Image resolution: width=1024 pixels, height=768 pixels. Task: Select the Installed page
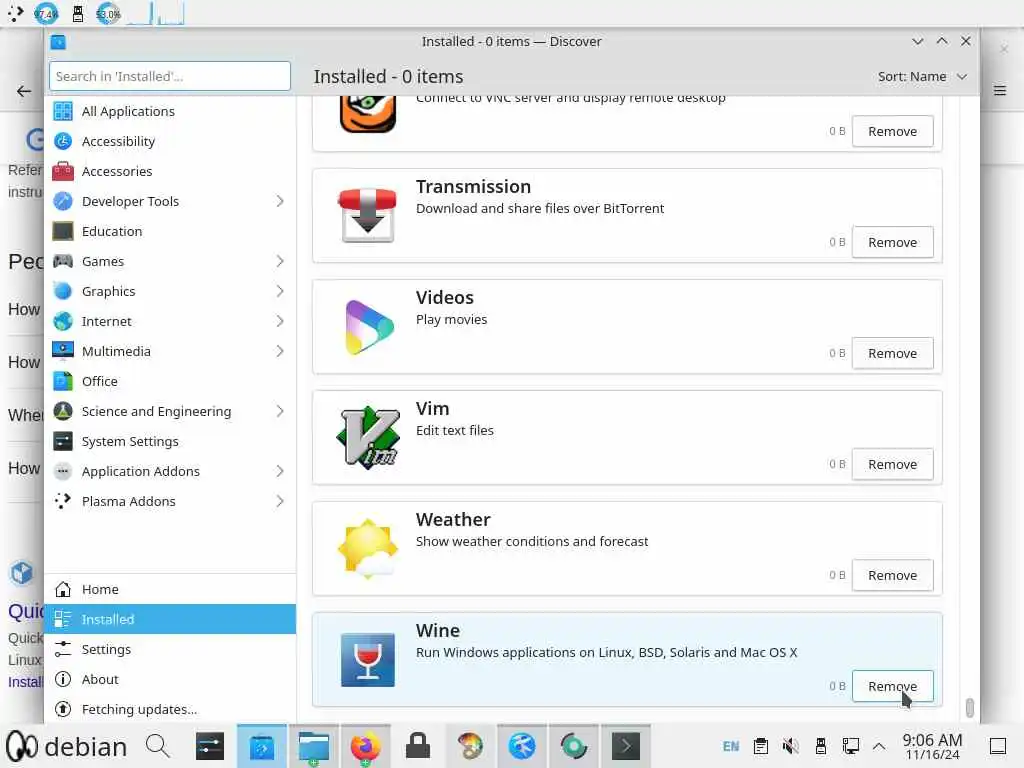[x=170, y=619]
